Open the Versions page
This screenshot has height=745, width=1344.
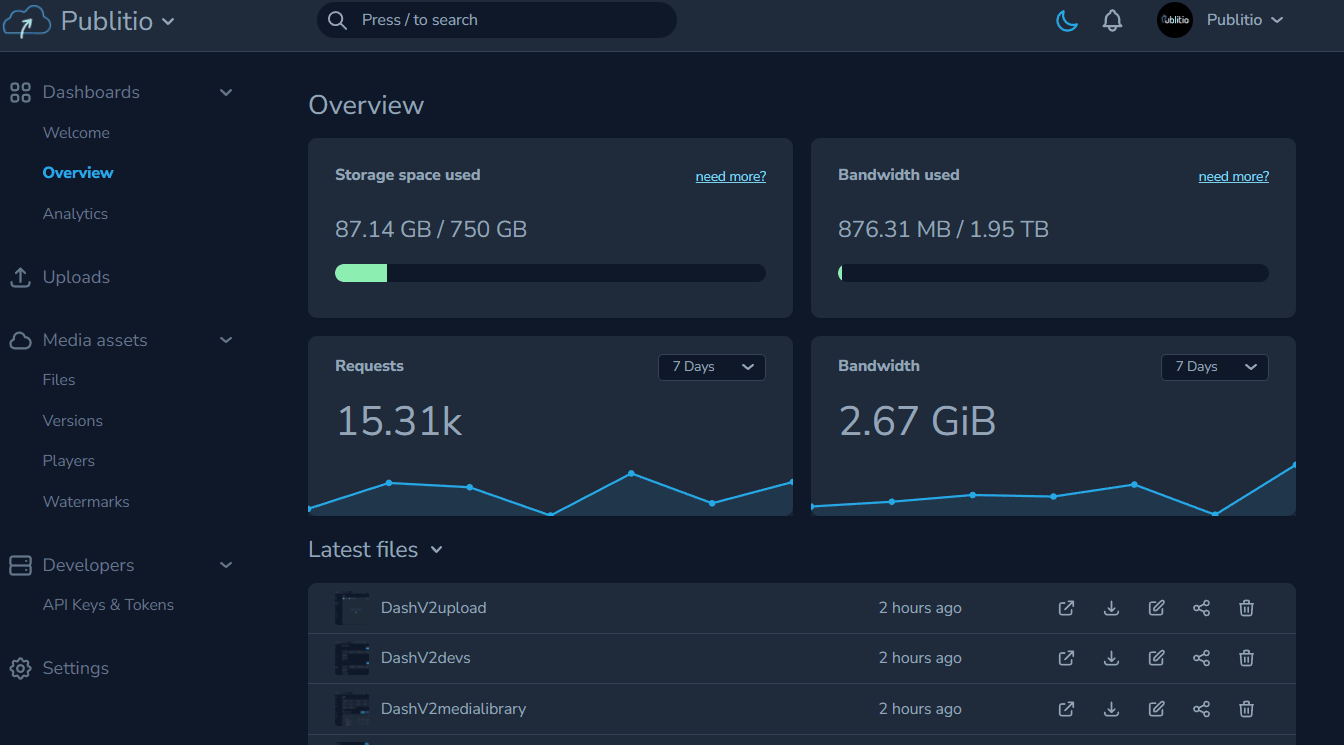[73, 421]
